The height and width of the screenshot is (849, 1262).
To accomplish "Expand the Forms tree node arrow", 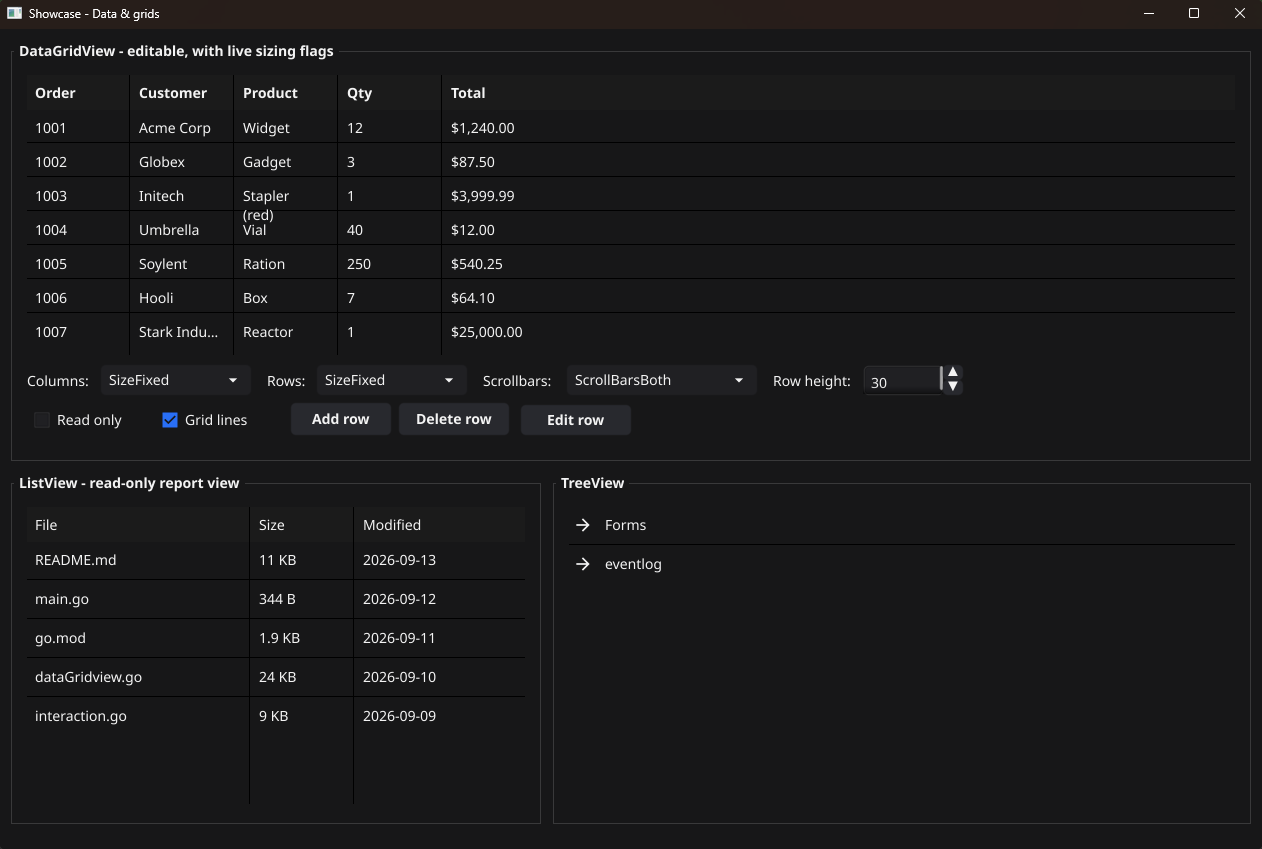I will coord(583,525).
